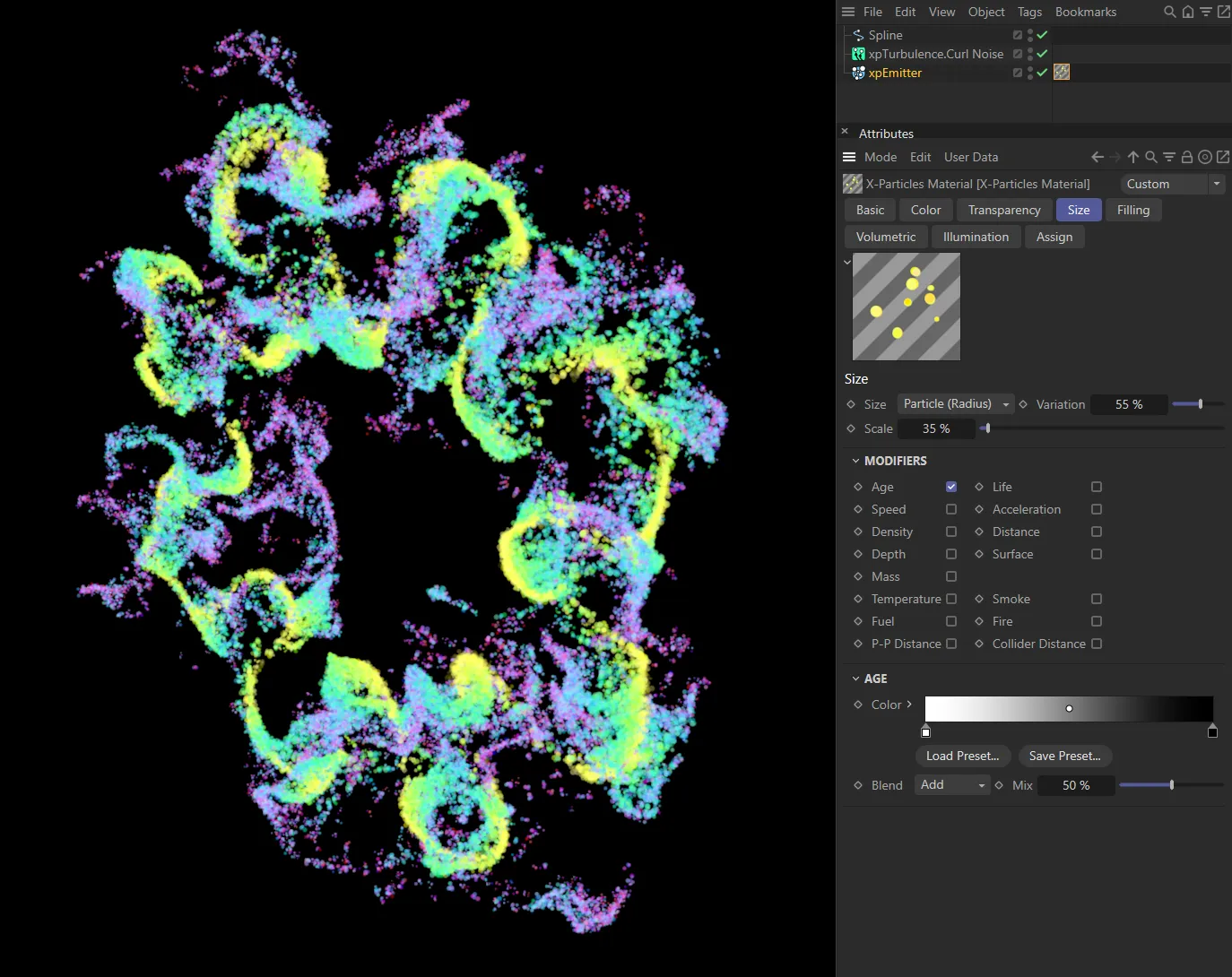This screenshot has height=977, width=1232.
Task: Disable the Age modifier checkbox
Action: (951, 487)
